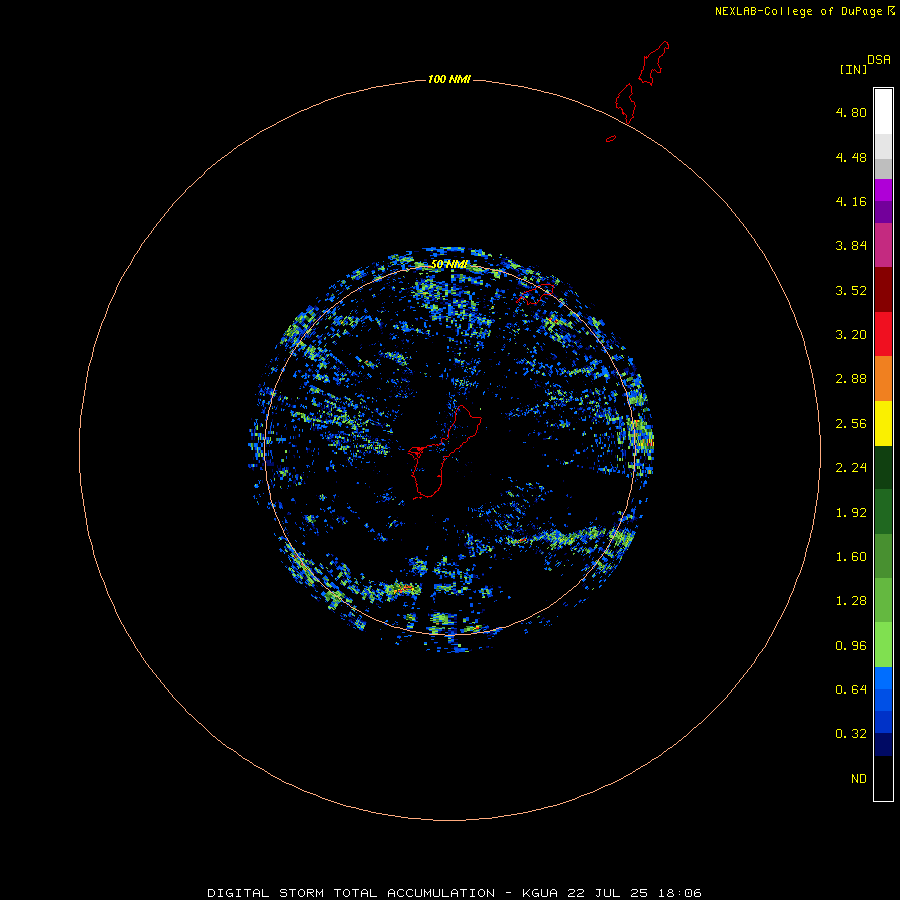
Task: Click the northernmost red island outline
Action: (654, 63)
